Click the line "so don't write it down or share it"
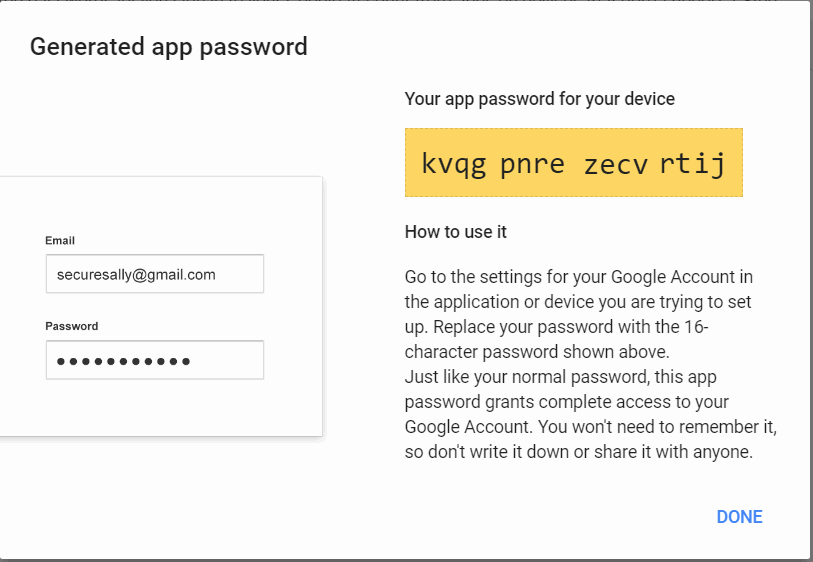The width and height of the screenshot is (813, 562). pos(579,452)
